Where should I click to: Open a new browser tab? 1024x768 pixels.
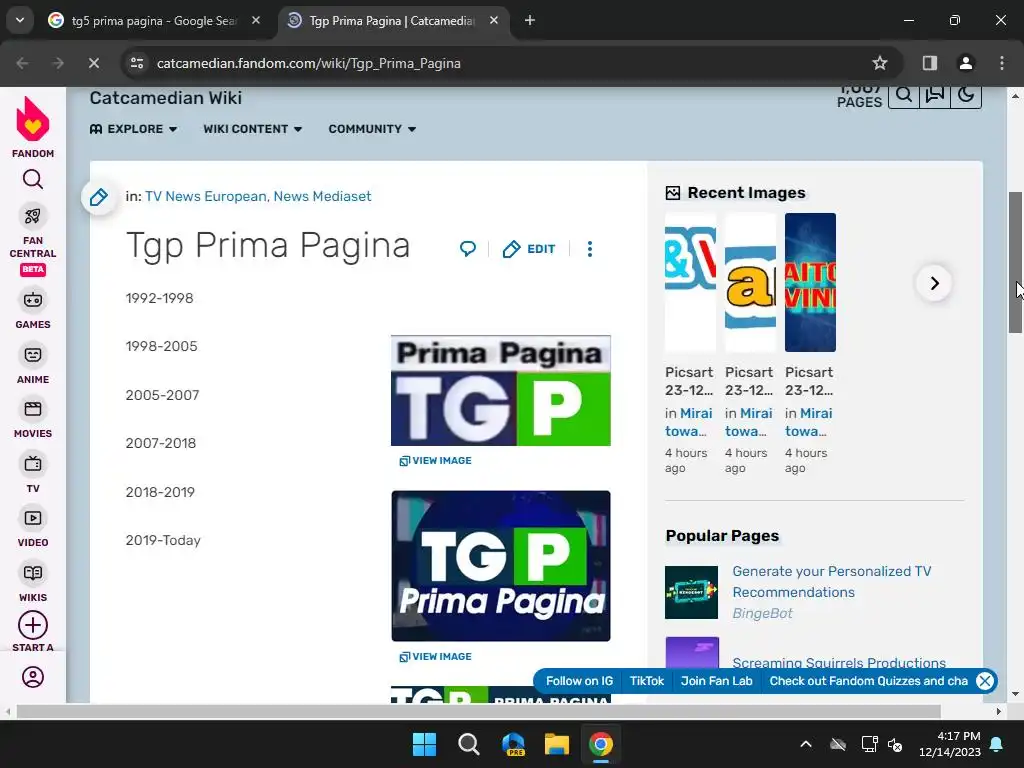click(530, 21)
